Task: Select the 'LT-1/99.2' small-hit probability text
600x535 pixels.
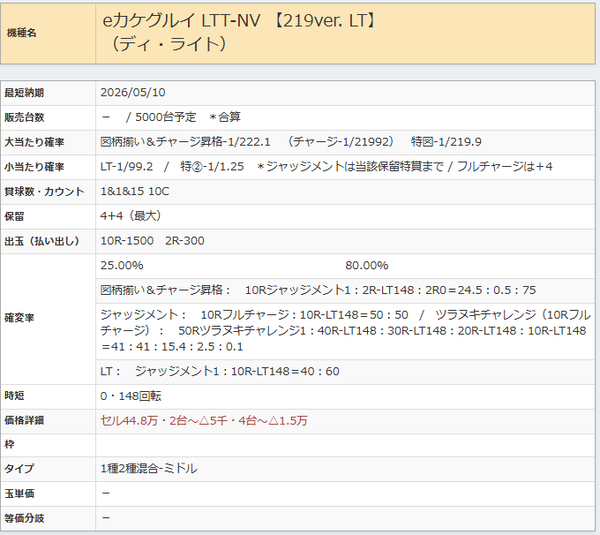Action: [127, 166]
